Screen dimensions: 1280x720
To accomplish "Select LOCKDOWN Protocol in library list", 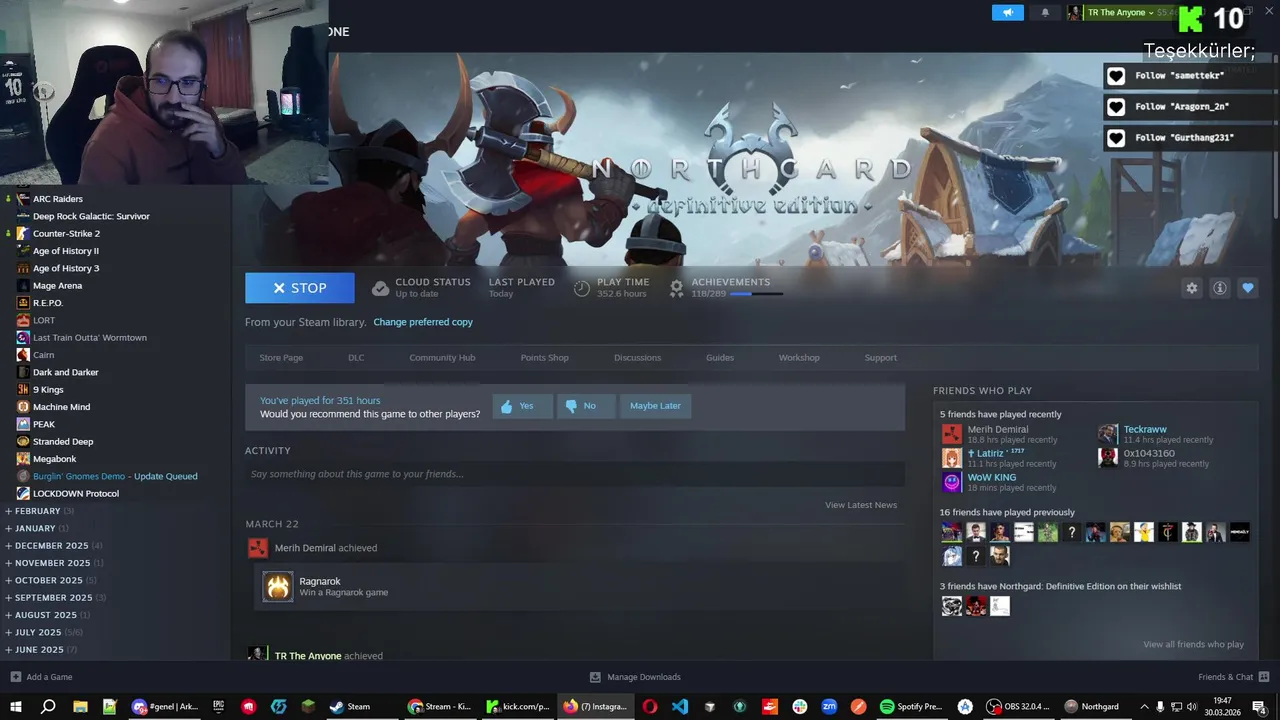I will tap(76, 494).
